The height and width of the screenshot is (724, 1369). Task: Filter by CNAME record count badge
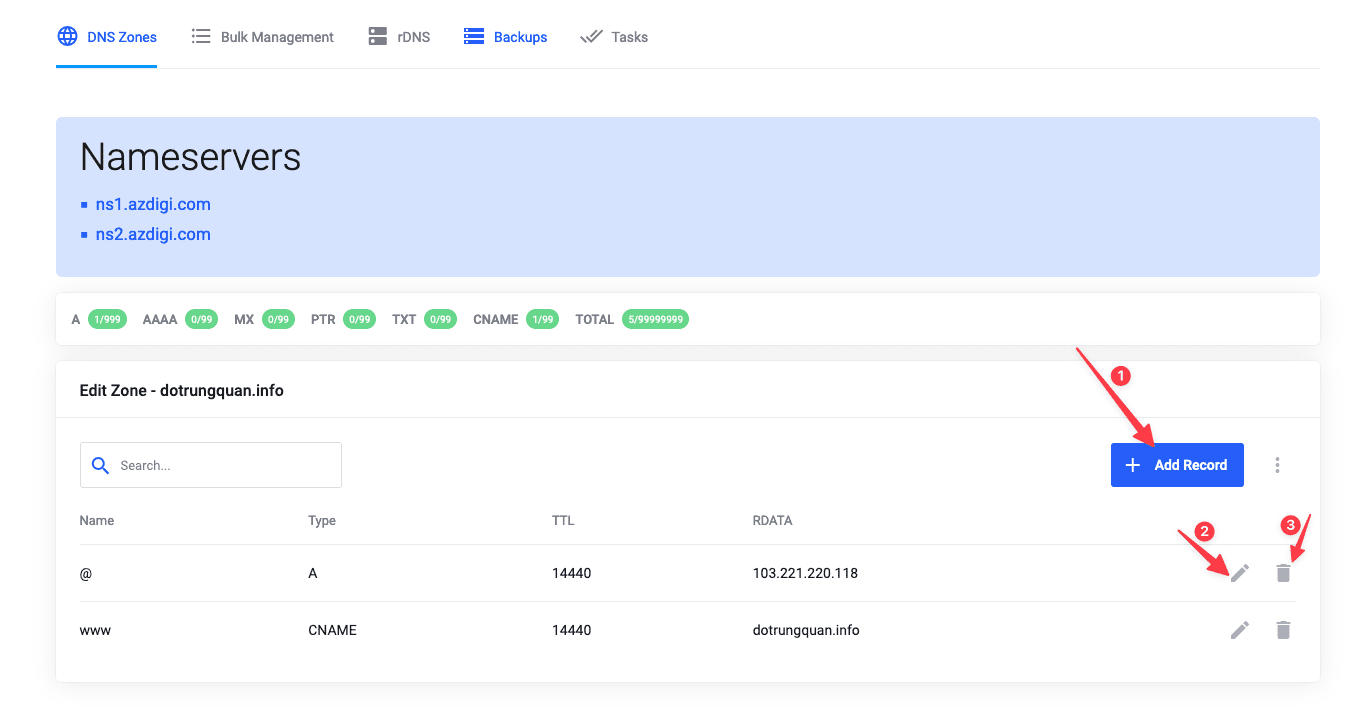[542, 320]
